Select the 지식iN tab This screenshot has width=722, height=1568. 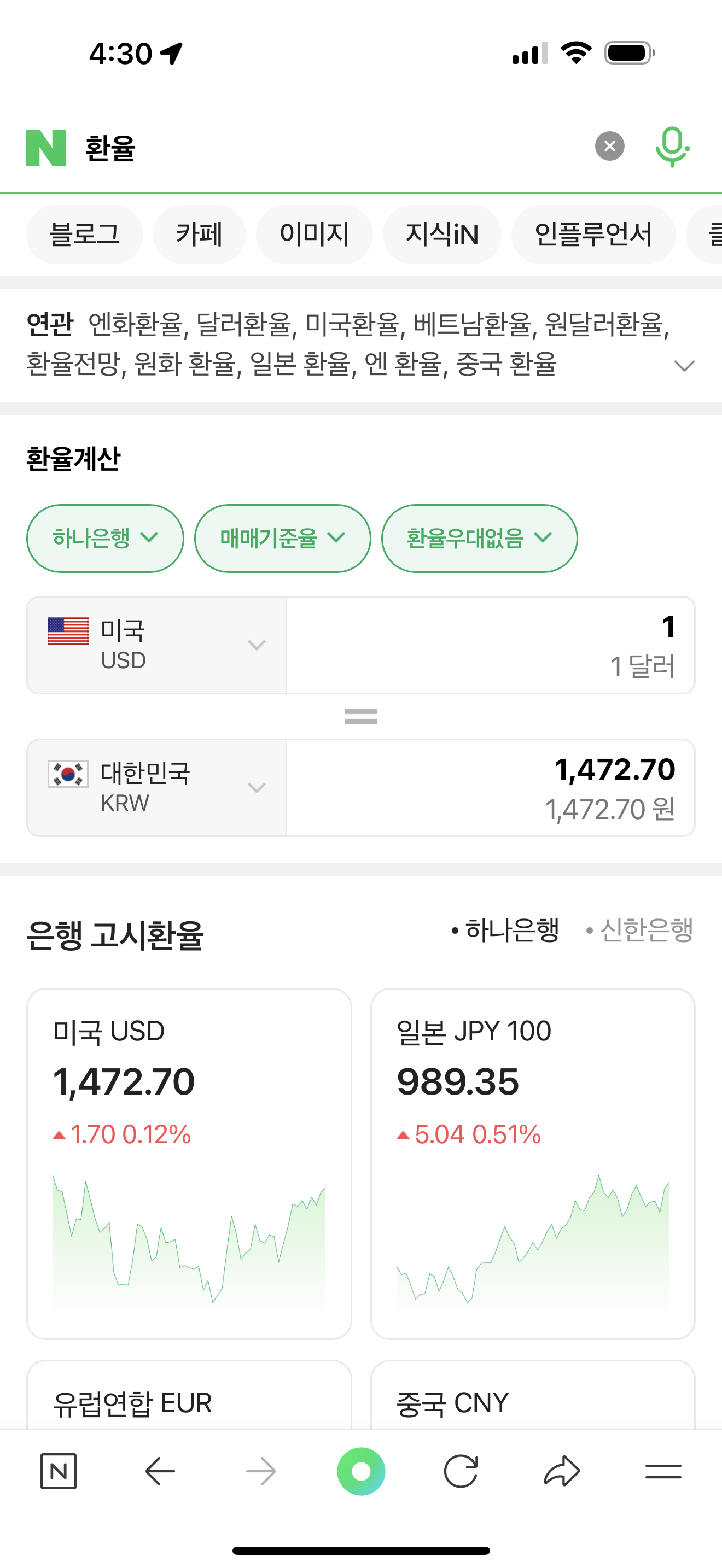pyautogui.click(x=442, y=235)
